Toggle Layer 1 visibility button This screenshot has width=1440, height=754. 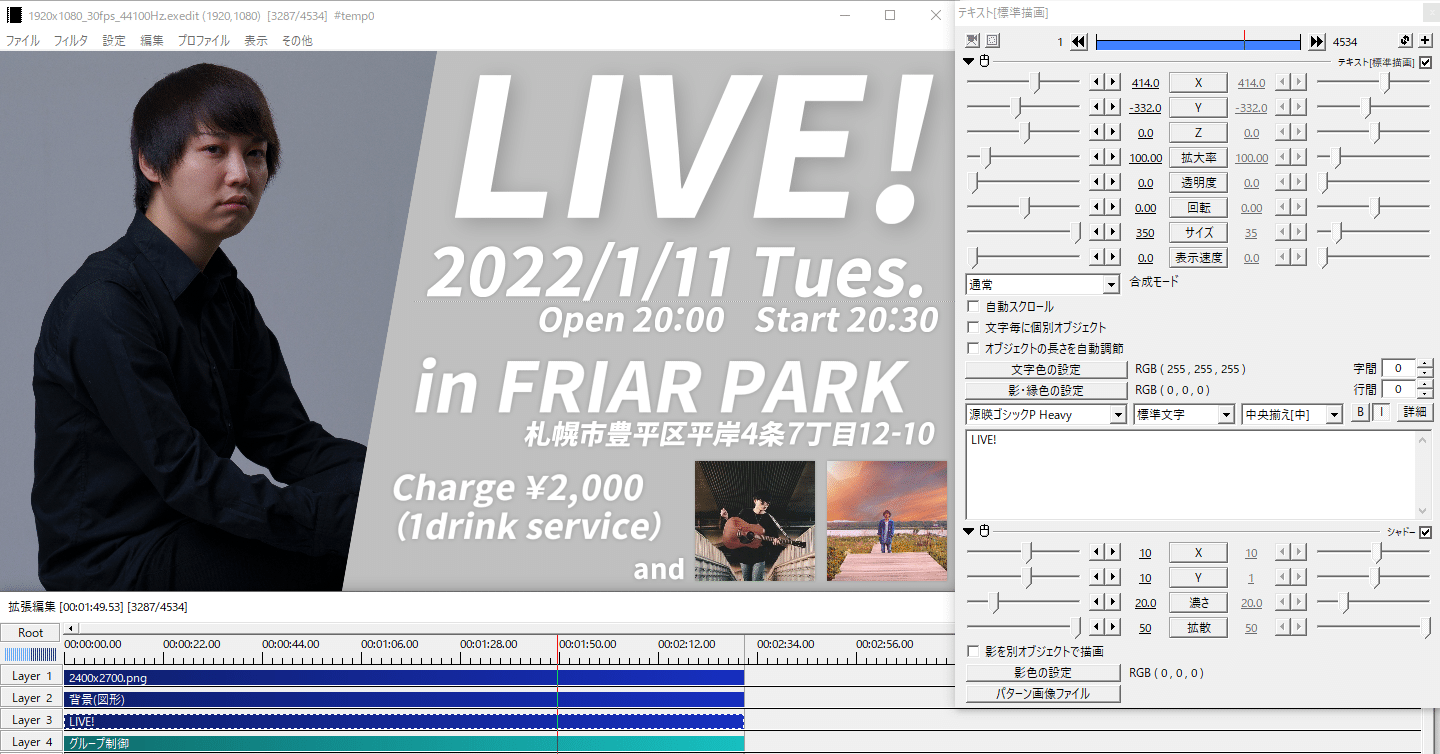pyautogui.click(x=30, y=676)
